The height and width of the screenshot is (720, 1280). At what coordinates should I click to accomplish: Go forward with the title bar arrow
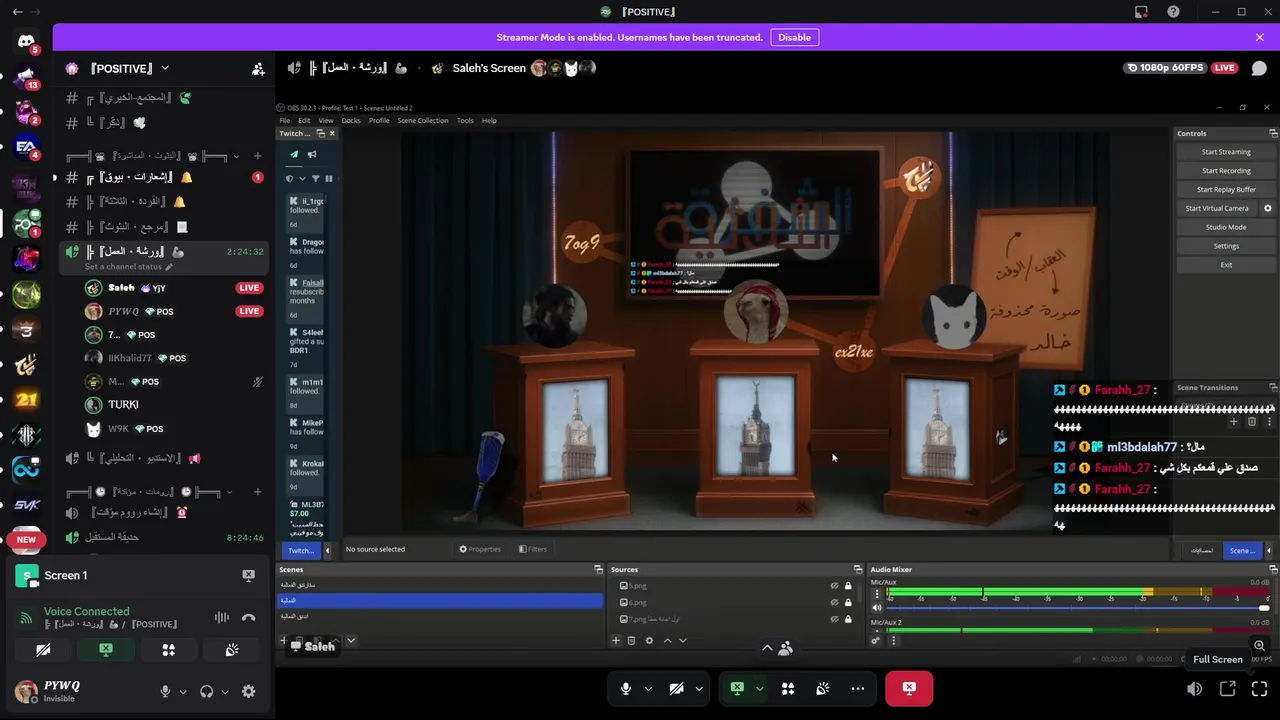point(37,12)
